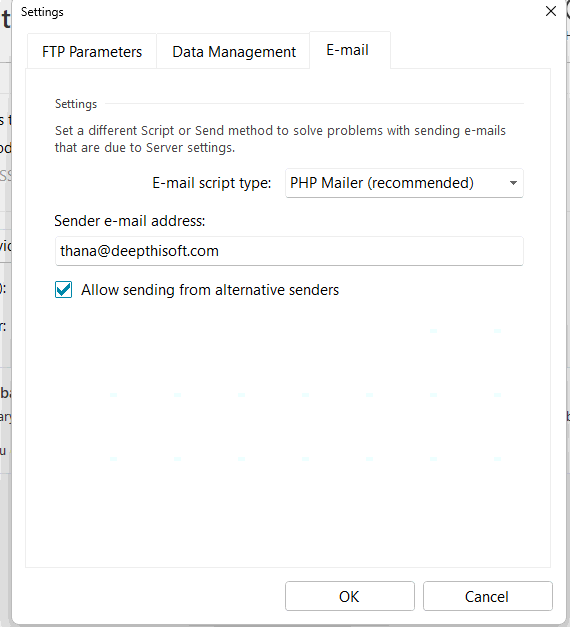Confirm settings with the OK button

350,596
